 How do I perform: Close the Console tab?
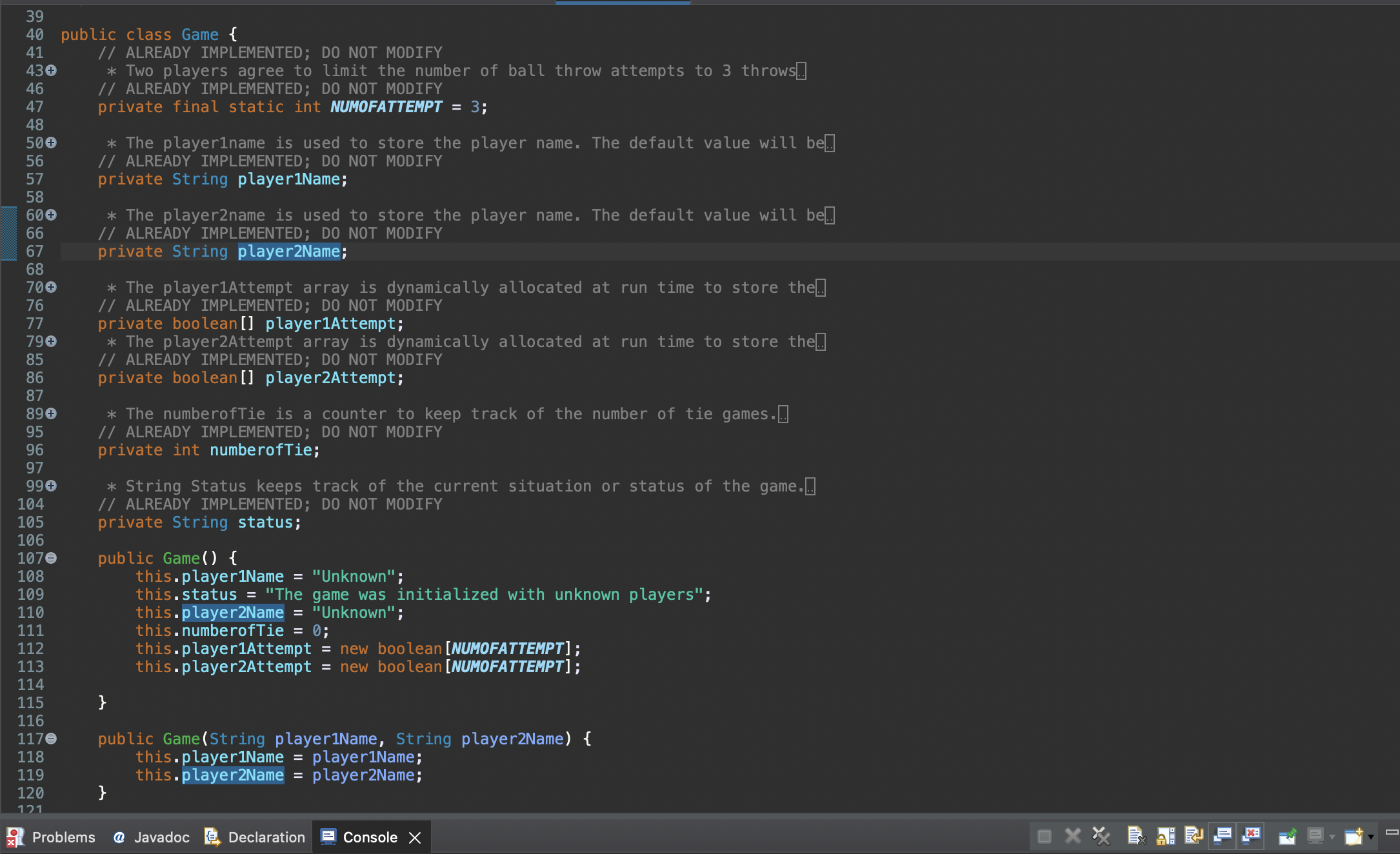click(x=415, y=837)
